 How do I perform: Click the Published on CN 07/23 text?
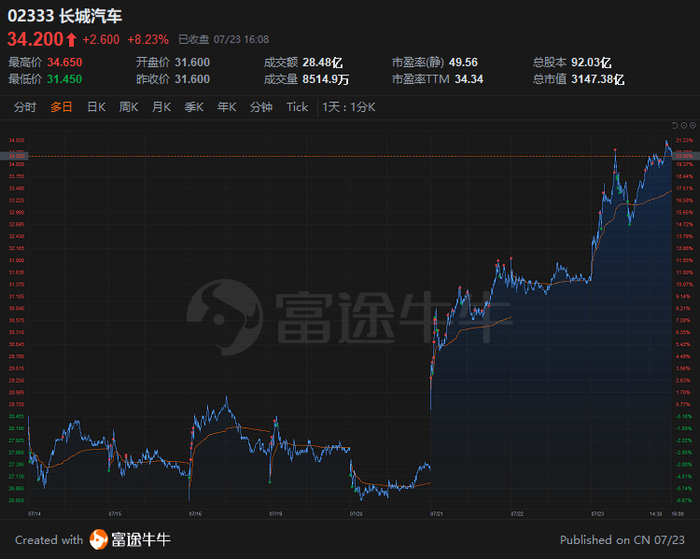622,540
